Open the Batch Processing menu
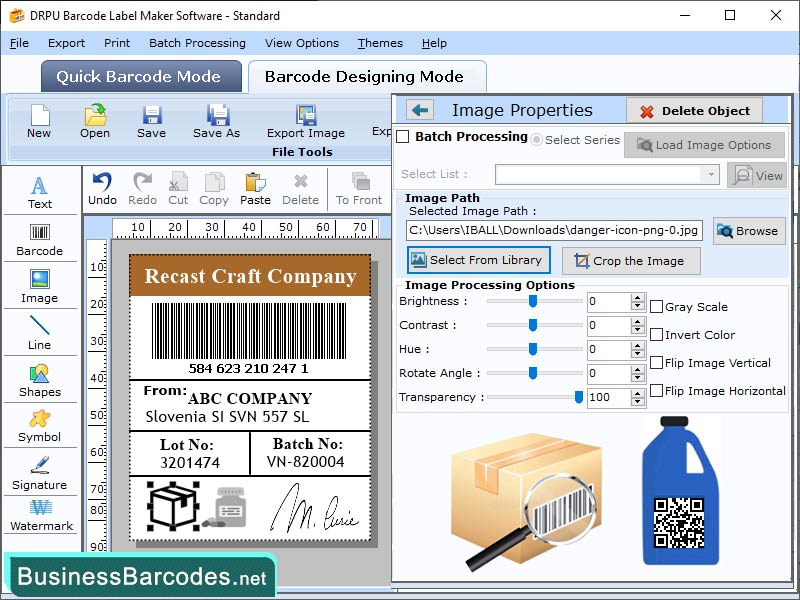Viewport: 800px width, 600px height. point(197,43)
